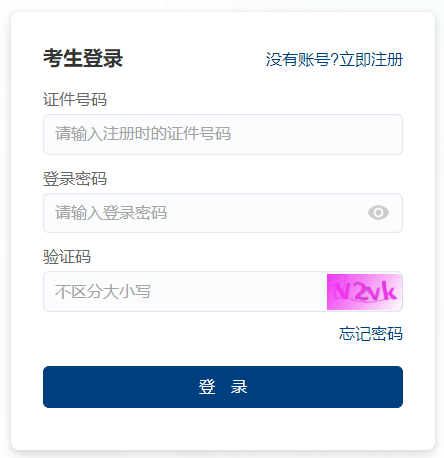This screenshot has height=458, width=444.
Task: Select the 考生登录 heading text
Action: pos(83,58)
